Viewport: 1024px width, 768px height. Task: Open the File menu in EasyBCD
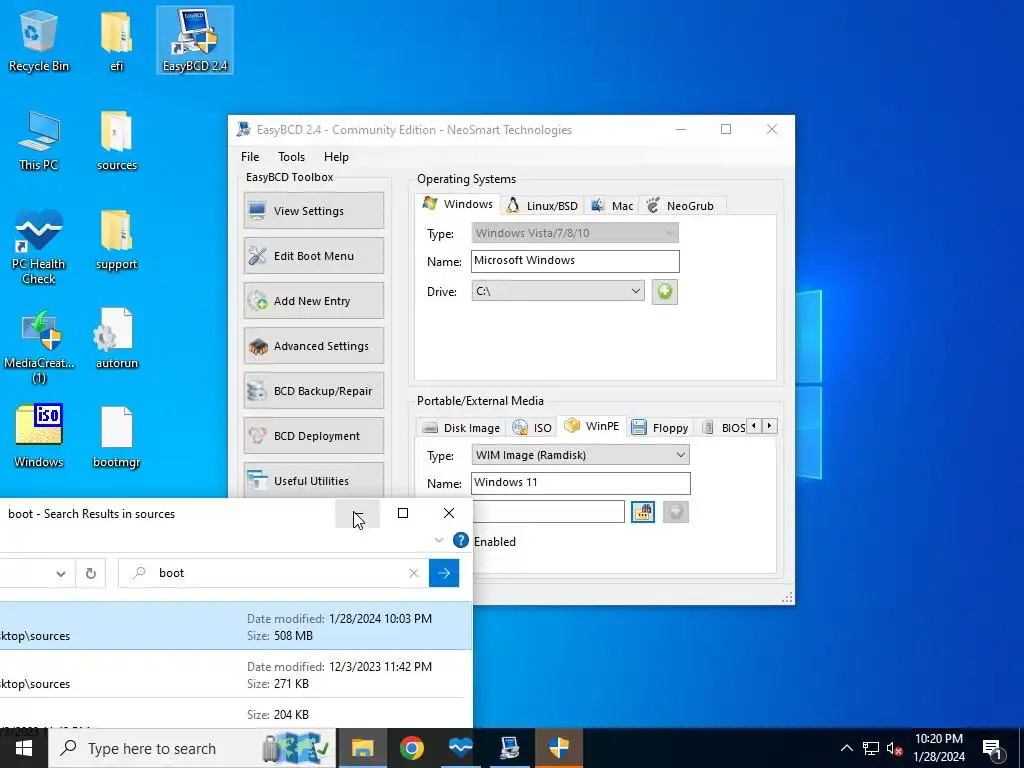pos(249,157)
